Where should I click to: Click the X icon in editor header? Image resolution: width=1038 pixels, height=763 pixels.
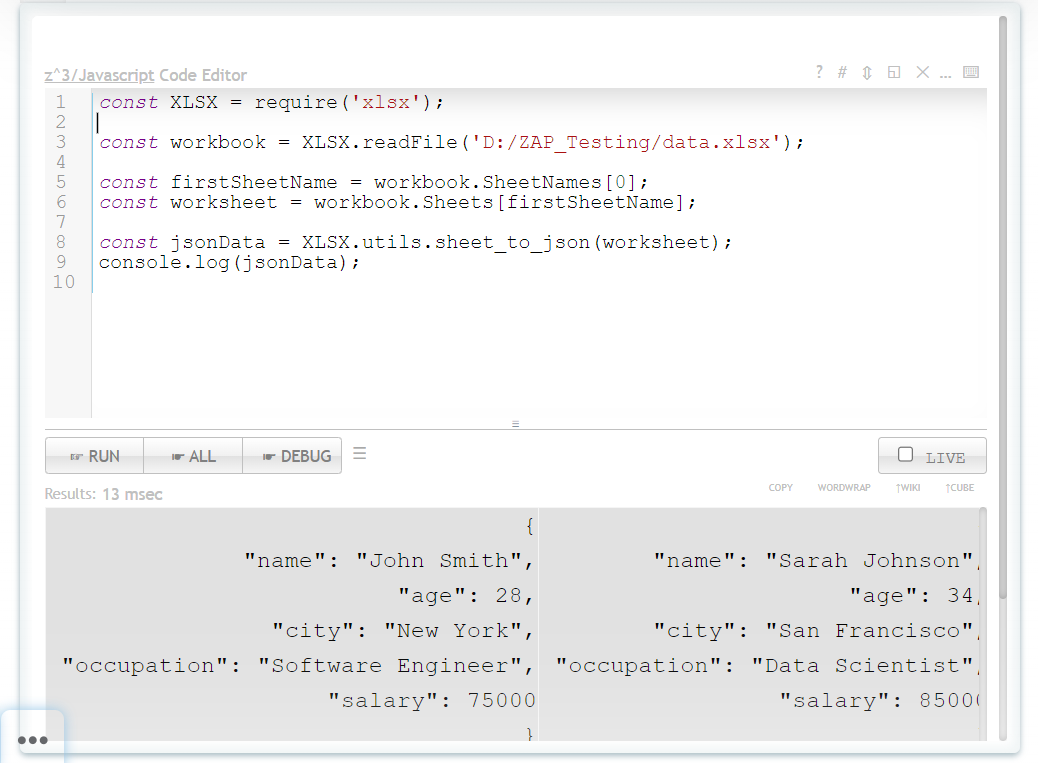[x=922, y=72]
